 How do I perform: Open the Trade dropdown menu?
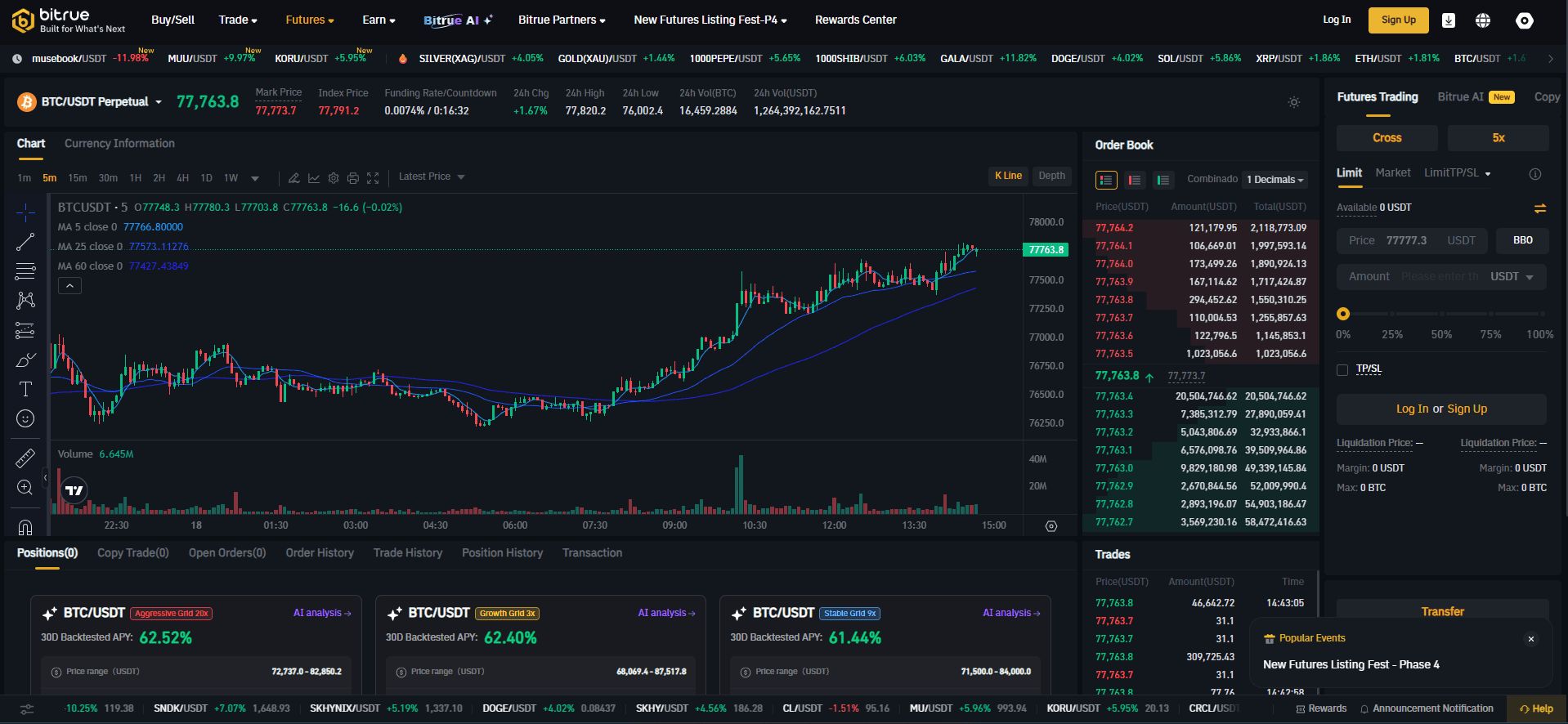(238, 20)
